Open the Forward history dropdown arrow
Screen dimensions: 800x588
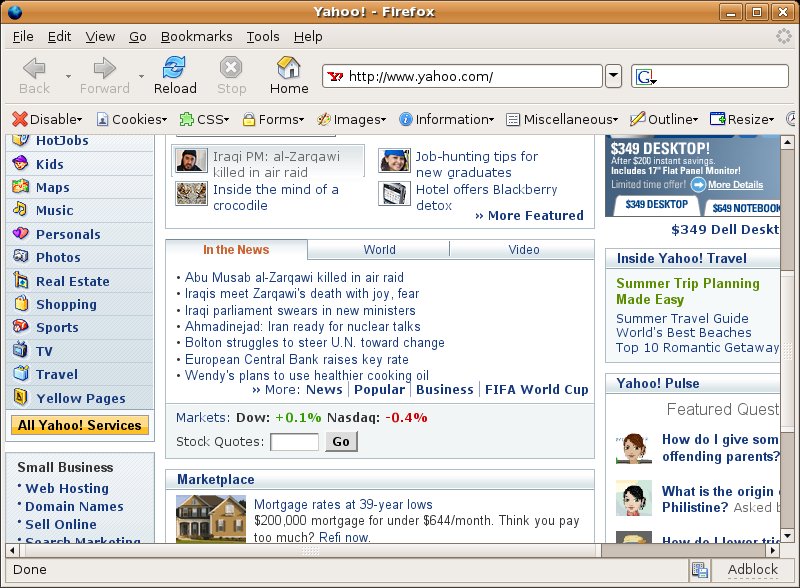coord(141,77)
